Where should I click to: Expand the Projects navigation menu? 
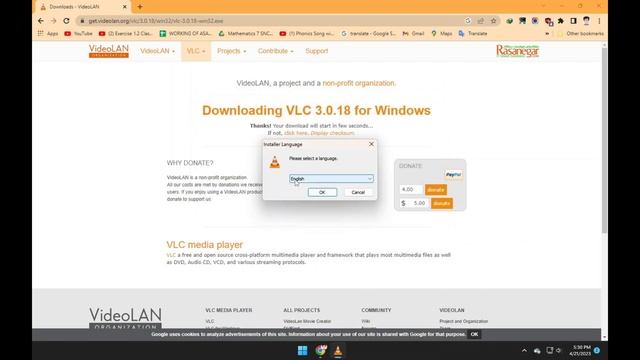231,51
